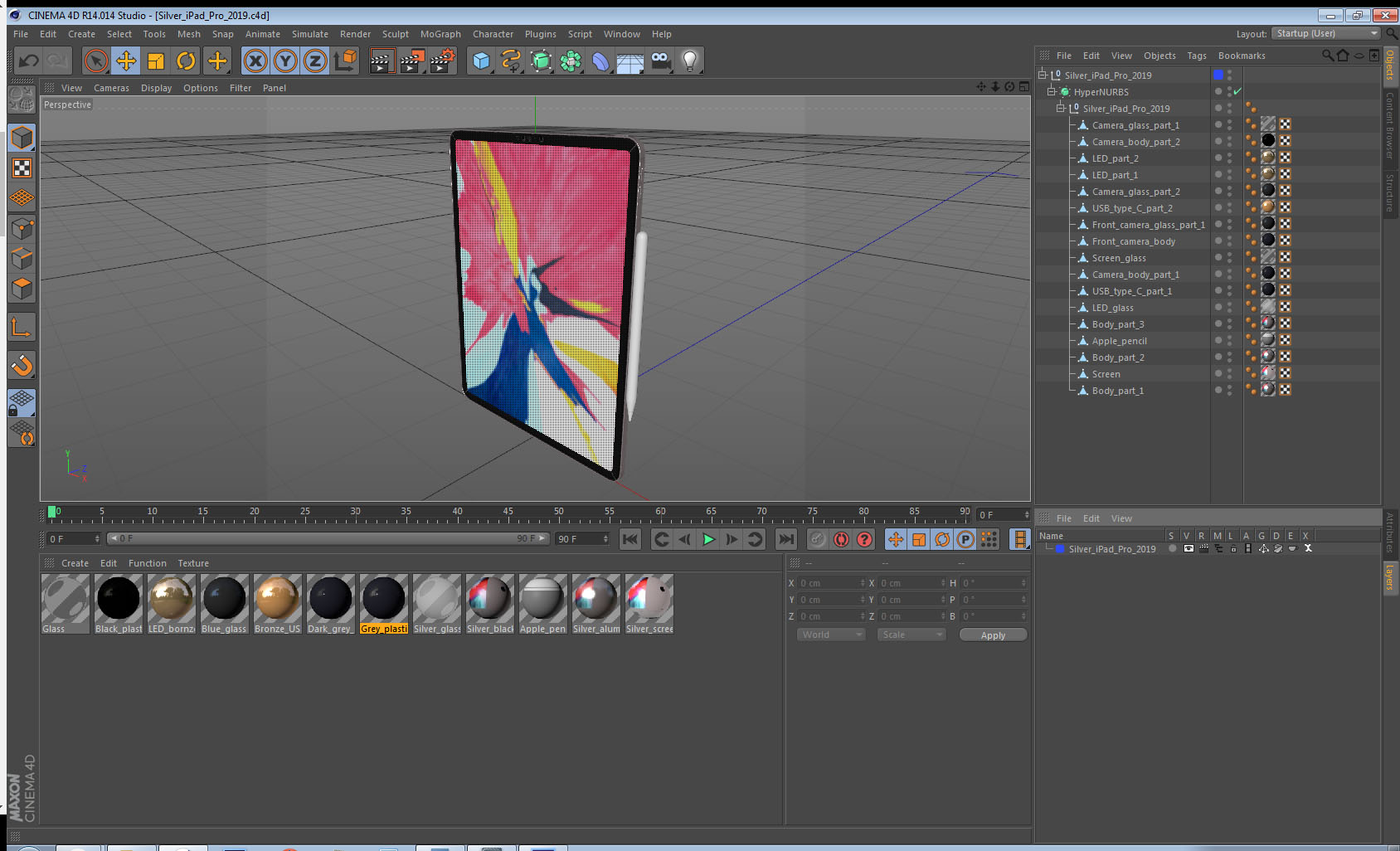
Task: Click the Apply coordinates button
Action: [993, 635]
